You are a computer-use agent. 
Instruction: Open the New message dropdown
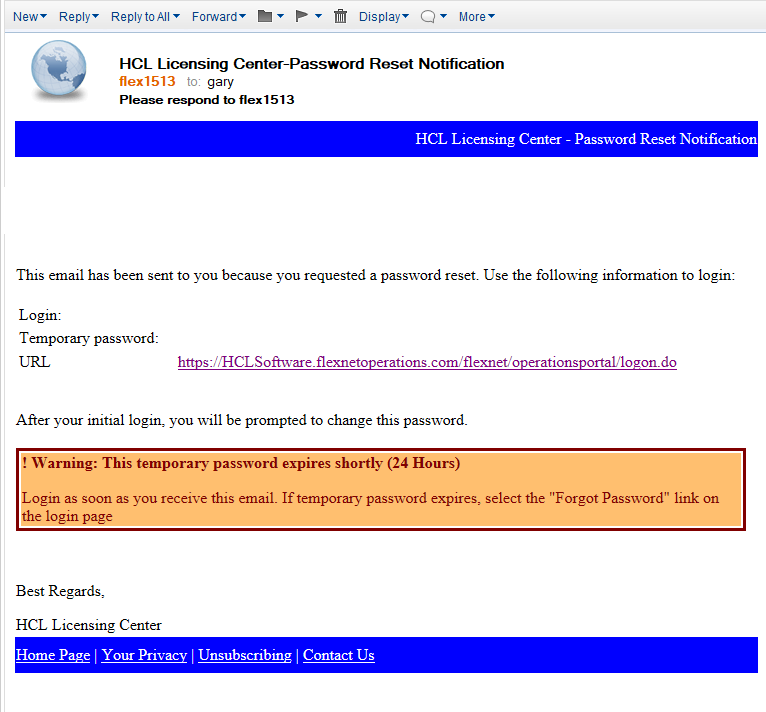(30, 17)
